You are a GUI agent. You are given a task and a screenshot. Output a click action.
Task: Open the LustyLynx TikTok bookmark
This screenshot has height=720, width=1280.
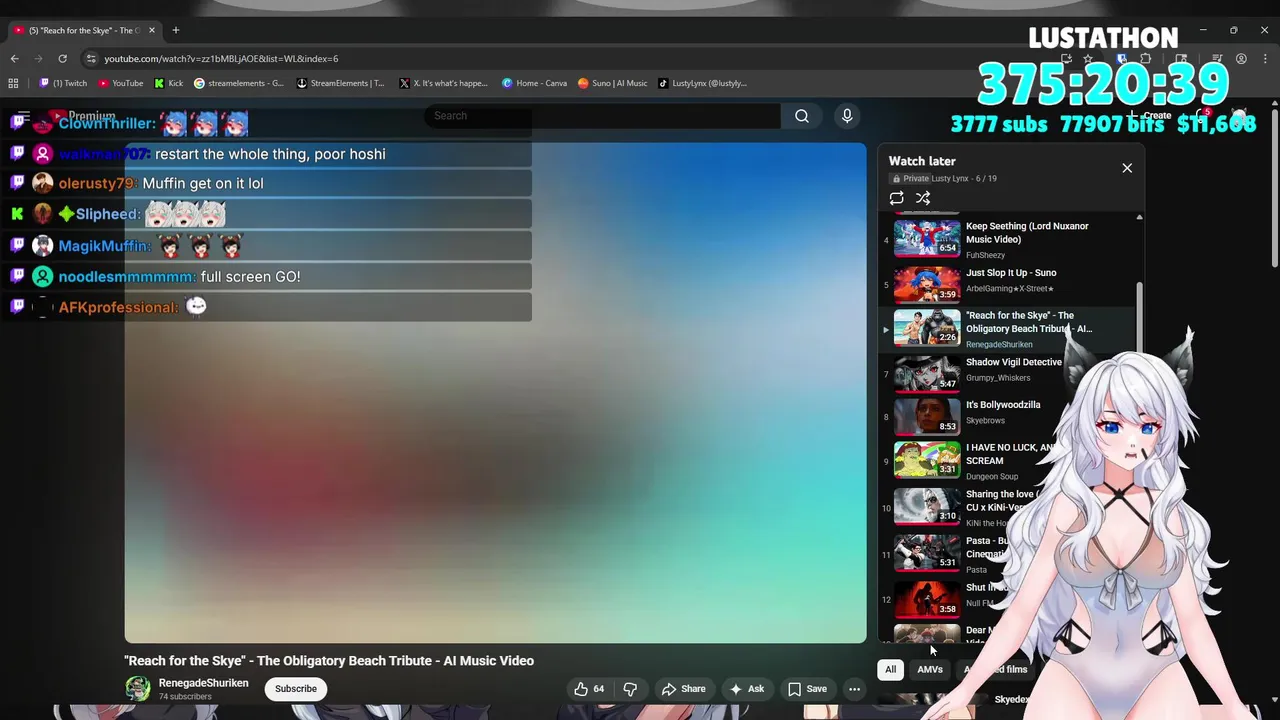702,84
